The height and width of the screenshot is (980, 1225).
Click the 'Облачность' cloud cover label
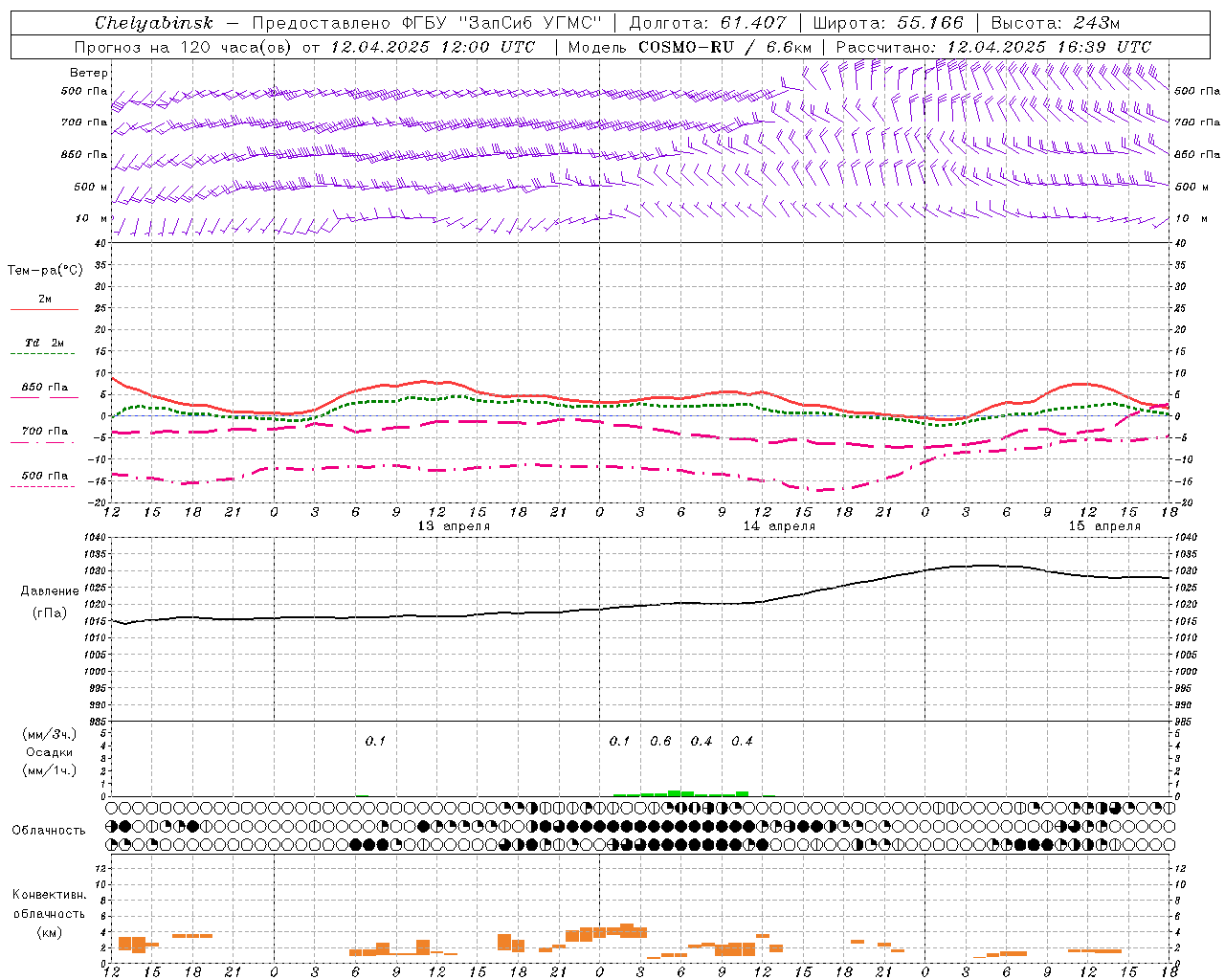point(49,831)
